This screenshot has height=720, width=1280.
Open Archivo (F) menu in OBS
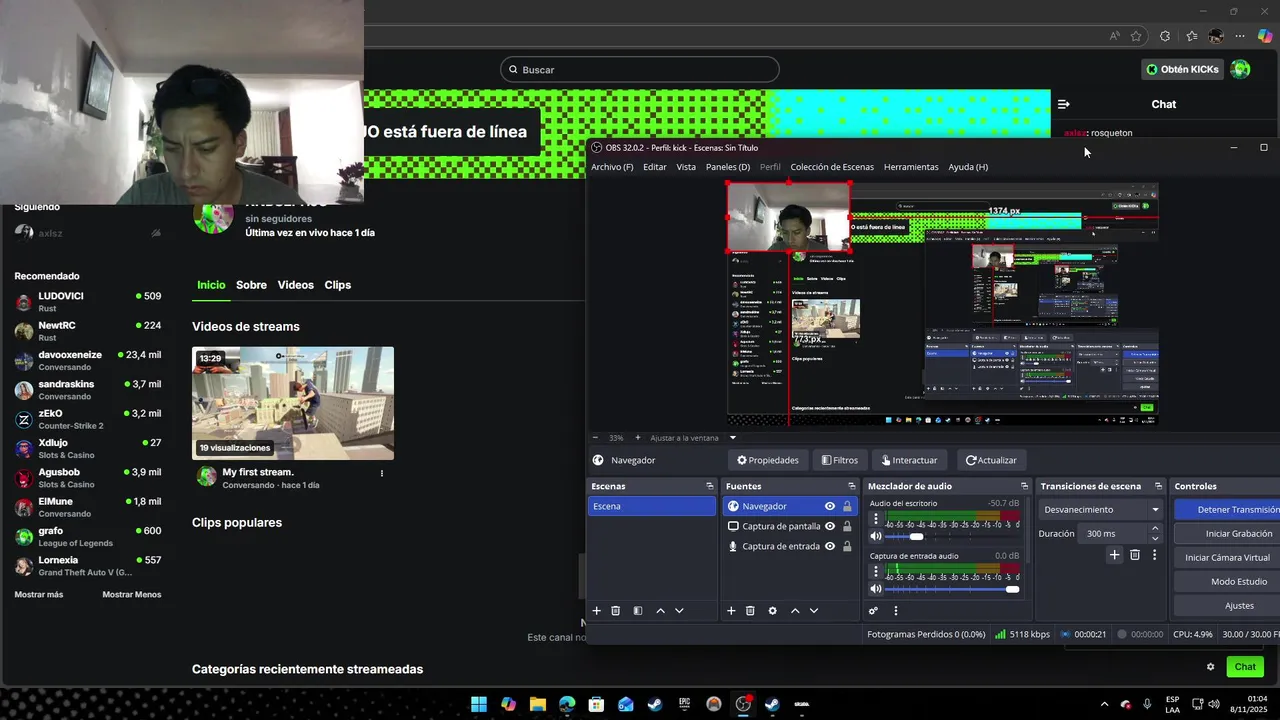coord(612,167)
